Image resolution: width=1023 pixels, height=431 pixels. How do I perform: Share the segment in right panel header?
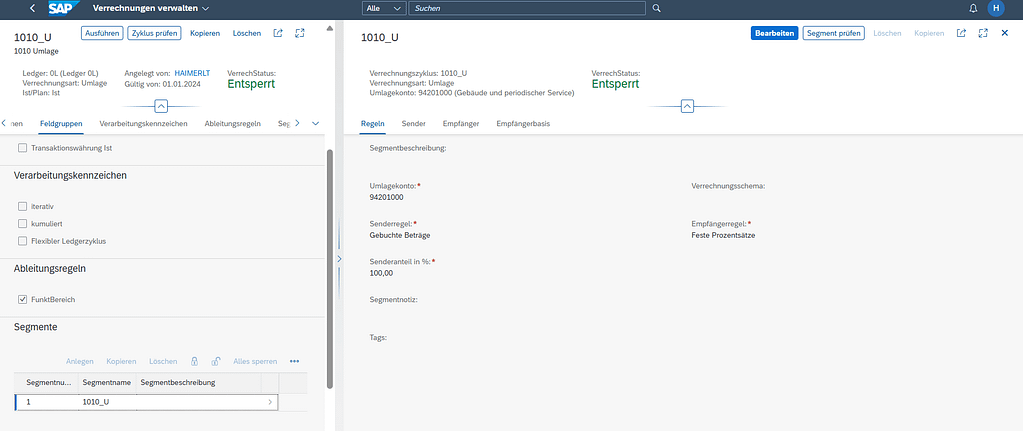(961, 33)
